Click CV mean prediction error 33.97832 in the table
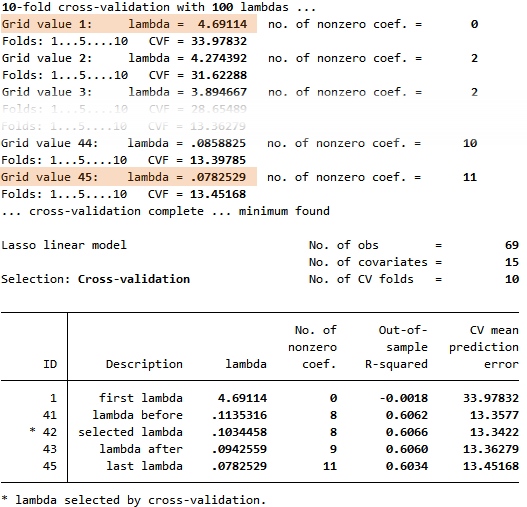The image size is (527, 507). [x=491, y=398]
